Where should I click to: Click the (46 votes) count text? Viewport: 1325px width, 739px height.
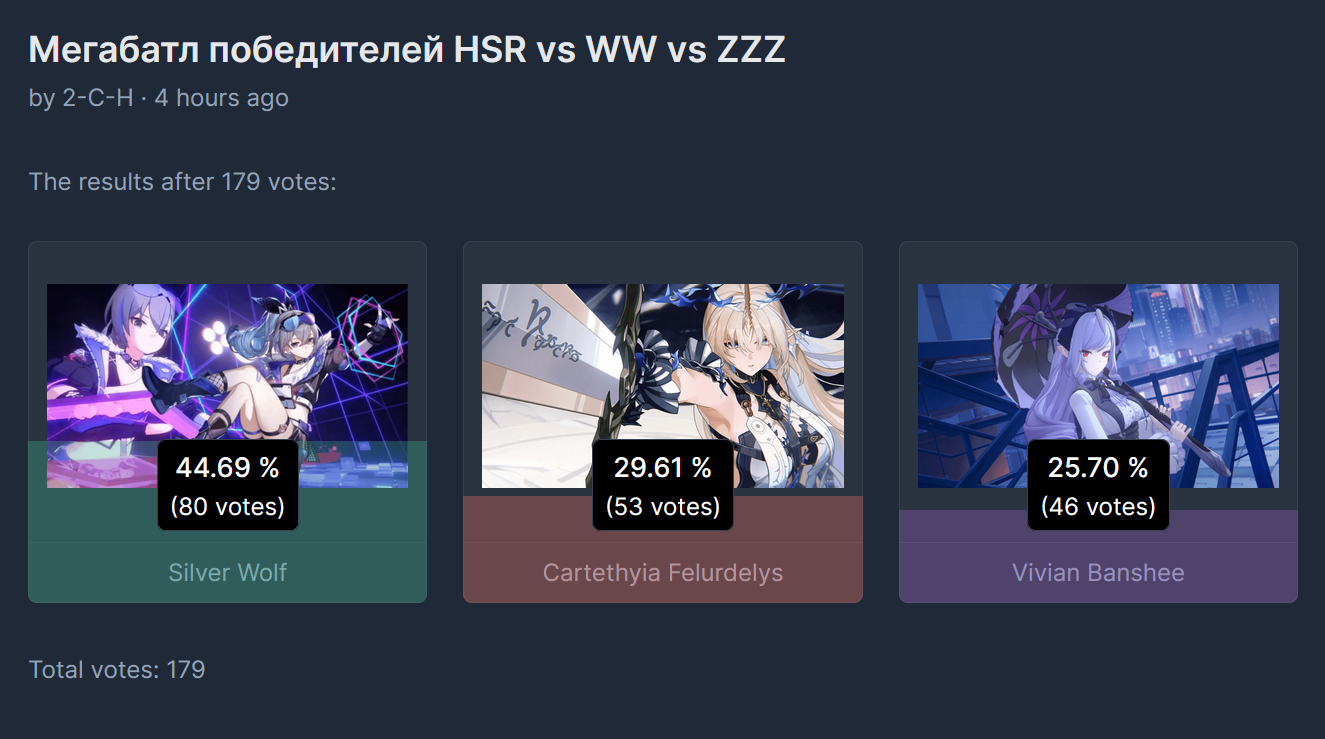tap(1098, 507)
